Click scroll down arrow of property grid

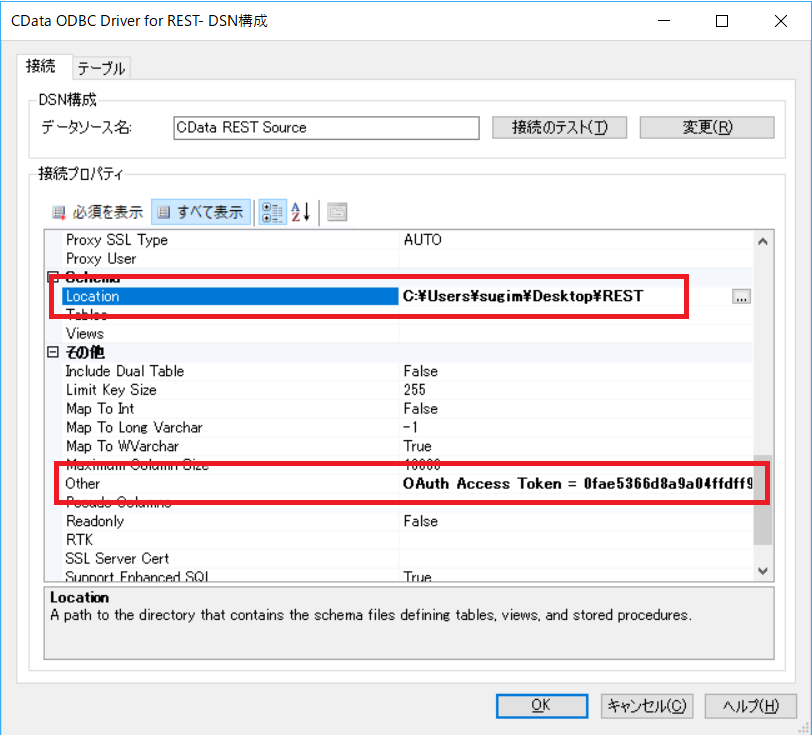[762, 571]
